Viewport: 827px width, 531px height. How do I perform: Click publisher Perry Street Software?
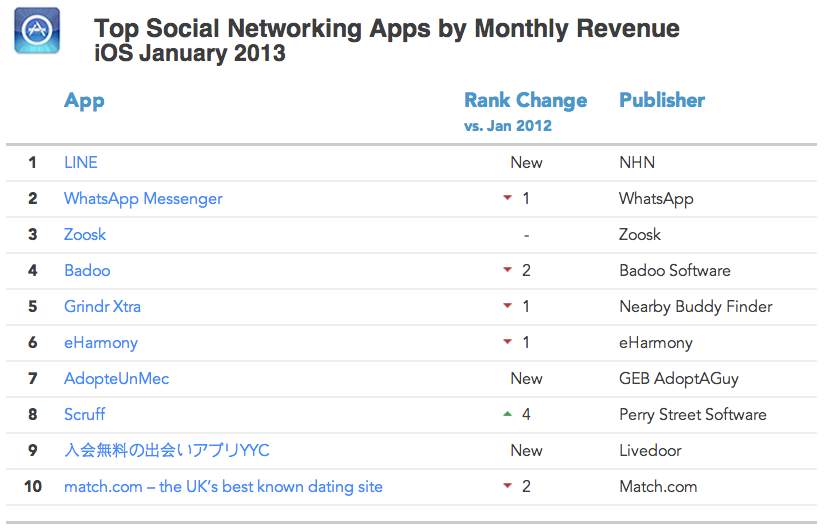[x=692, y=415]
